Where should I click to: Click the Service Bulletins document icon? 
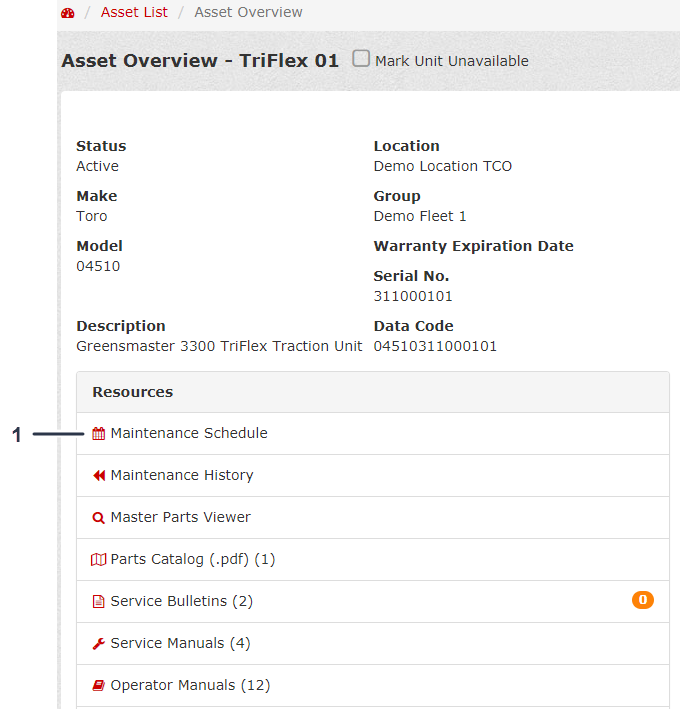click(x=99, y=602)
